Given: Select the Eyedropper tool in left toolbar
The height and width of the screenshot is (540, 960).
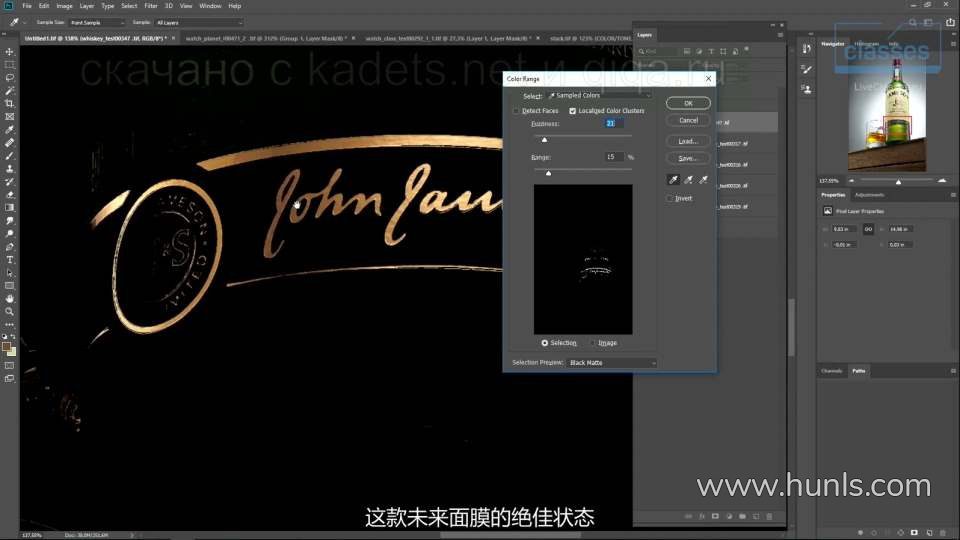Looking at the screenshot, I should click(9, 130).
